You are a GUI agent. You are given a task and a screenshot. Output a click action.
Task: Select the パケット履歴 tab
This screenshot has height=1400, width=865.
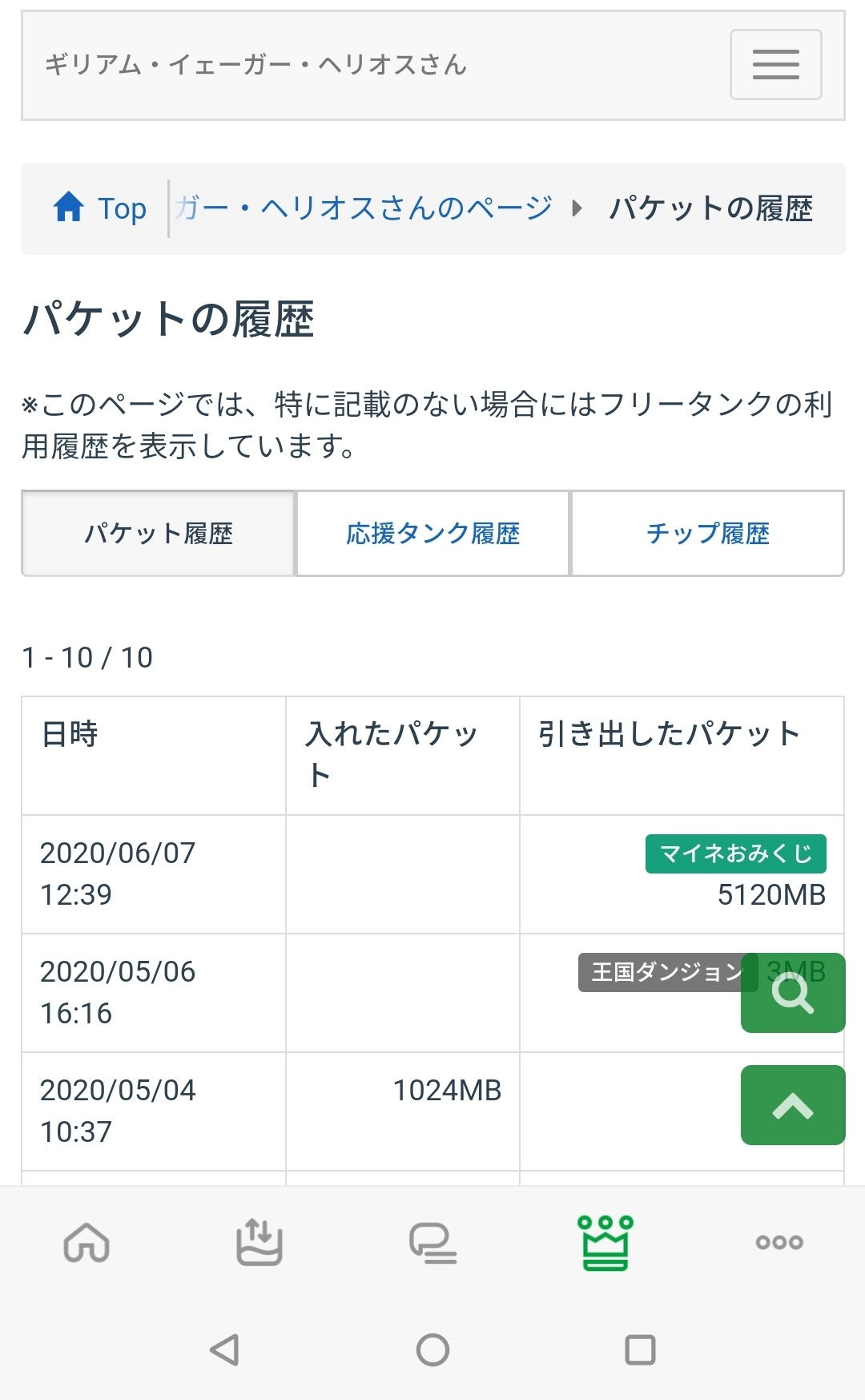(159, 534)
